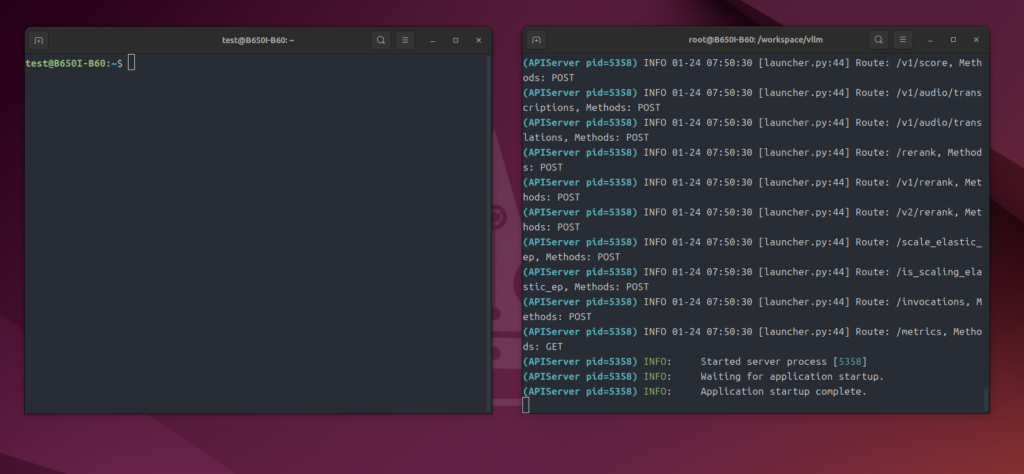Maximize the root@B650I-B60 vllm terminal window
The width and height of the screenshot is (1024, 474).
953,41
